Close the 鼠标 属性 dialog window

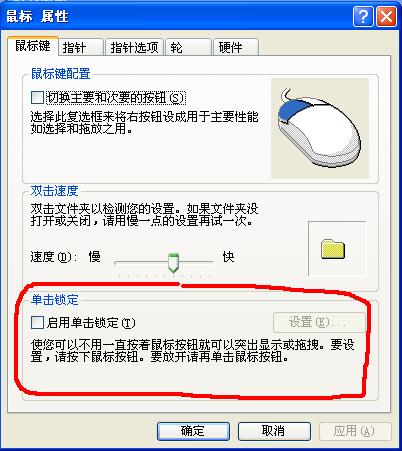click(x=387, y=16)
